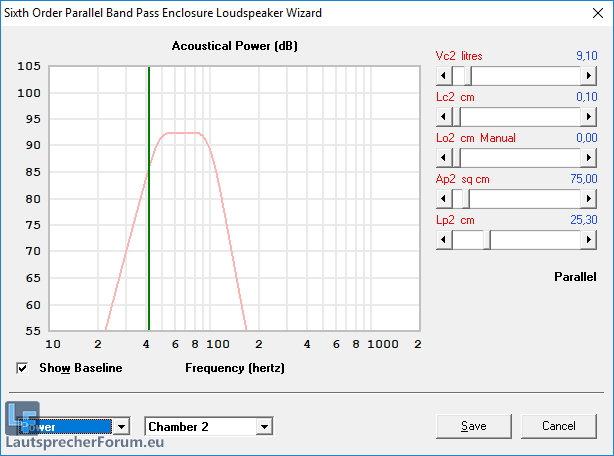Save the enclosure design

tap(474, 426)
